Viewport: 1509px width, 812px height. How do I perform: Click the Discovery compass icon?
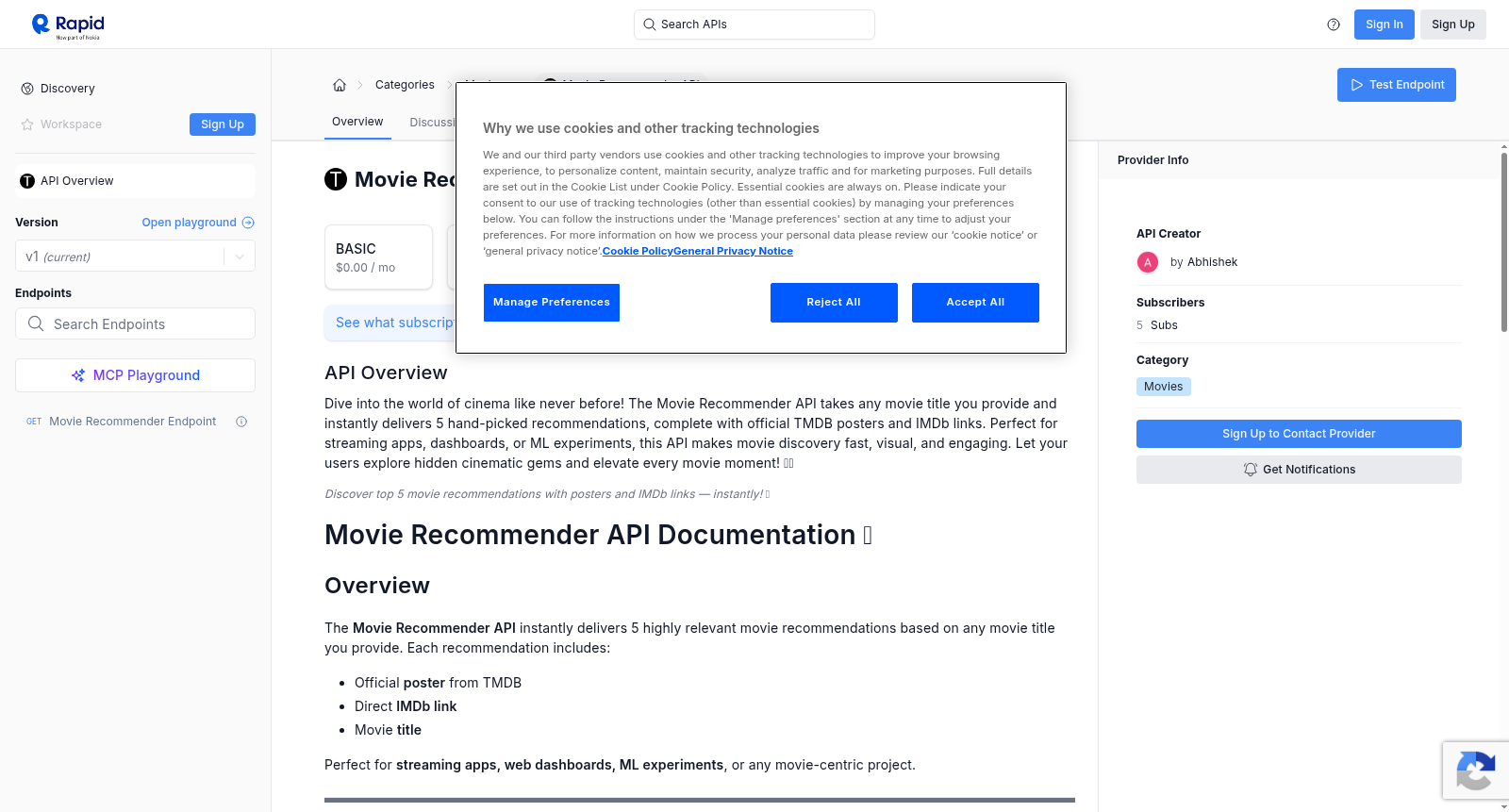[x=27, y=89]
